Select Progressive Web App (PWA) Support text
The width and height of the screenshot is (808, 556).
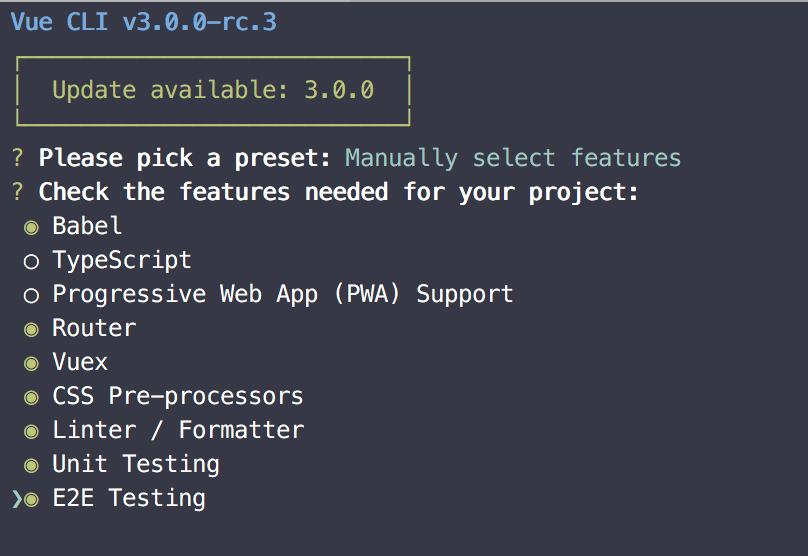tap(283, 294)
